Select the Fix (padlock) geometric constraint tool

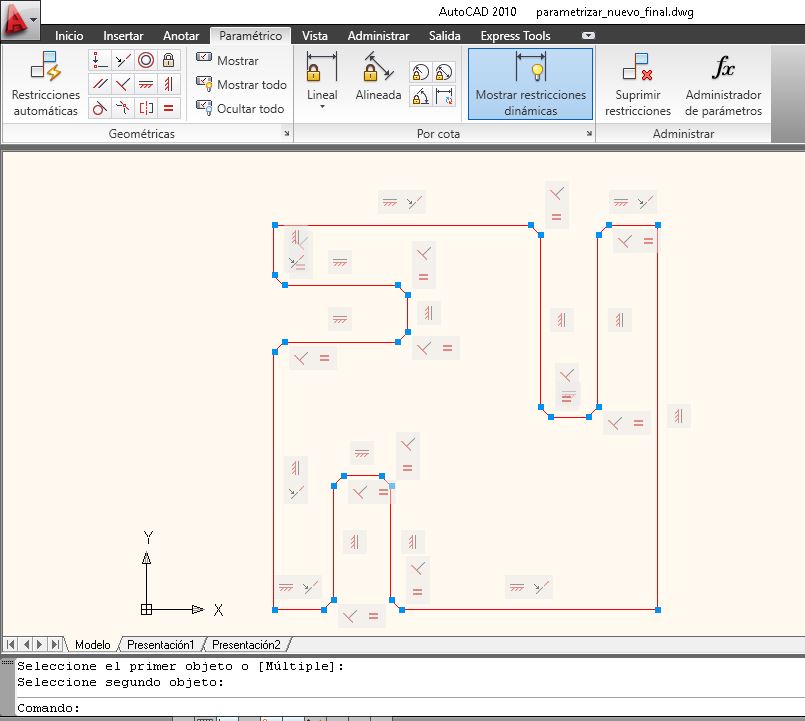pos(168,61)
